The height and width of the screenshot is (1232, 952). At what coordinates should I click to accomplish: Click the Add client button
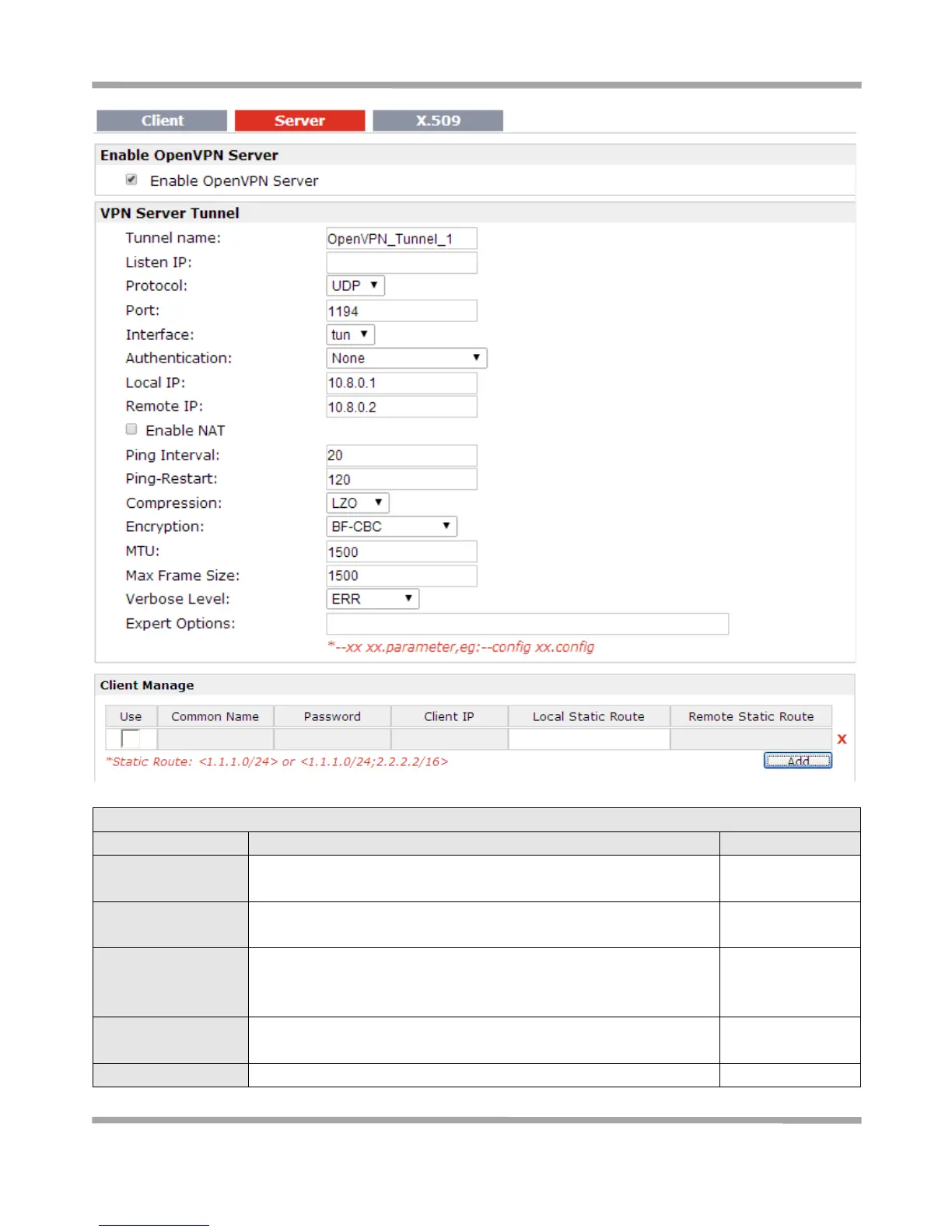pyautogui.click(x=798, y=761)
